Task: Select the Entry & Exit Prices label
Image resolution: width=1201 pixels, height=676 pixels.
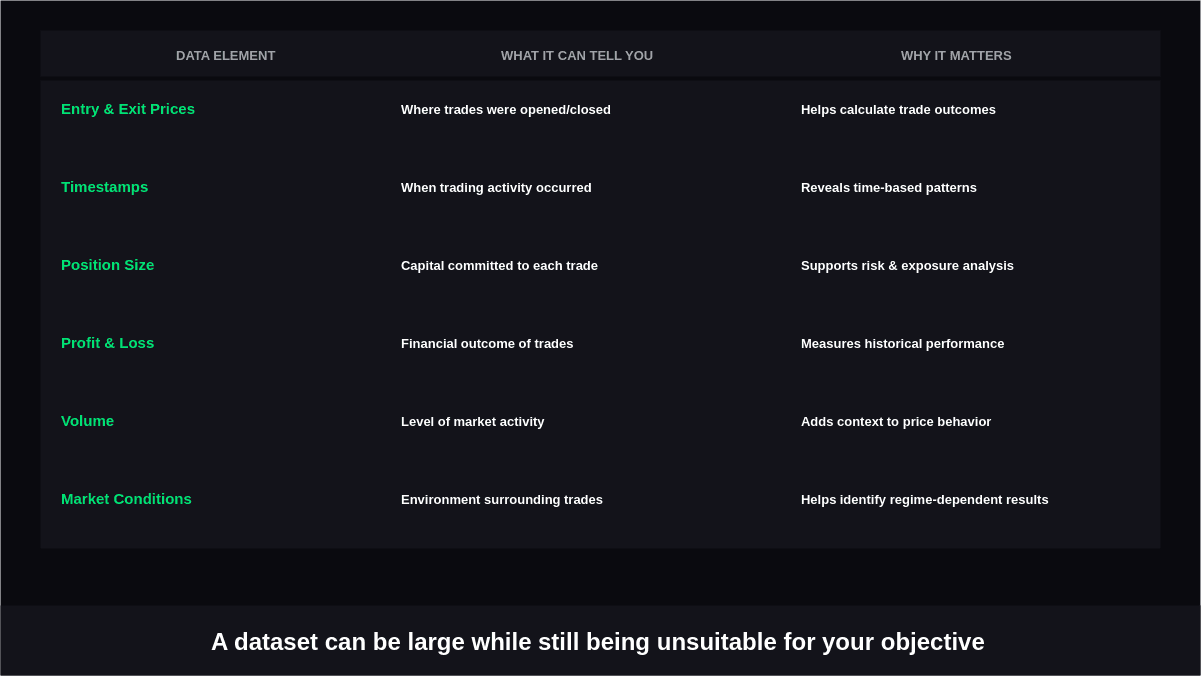Action: click(x=128, y=109)
